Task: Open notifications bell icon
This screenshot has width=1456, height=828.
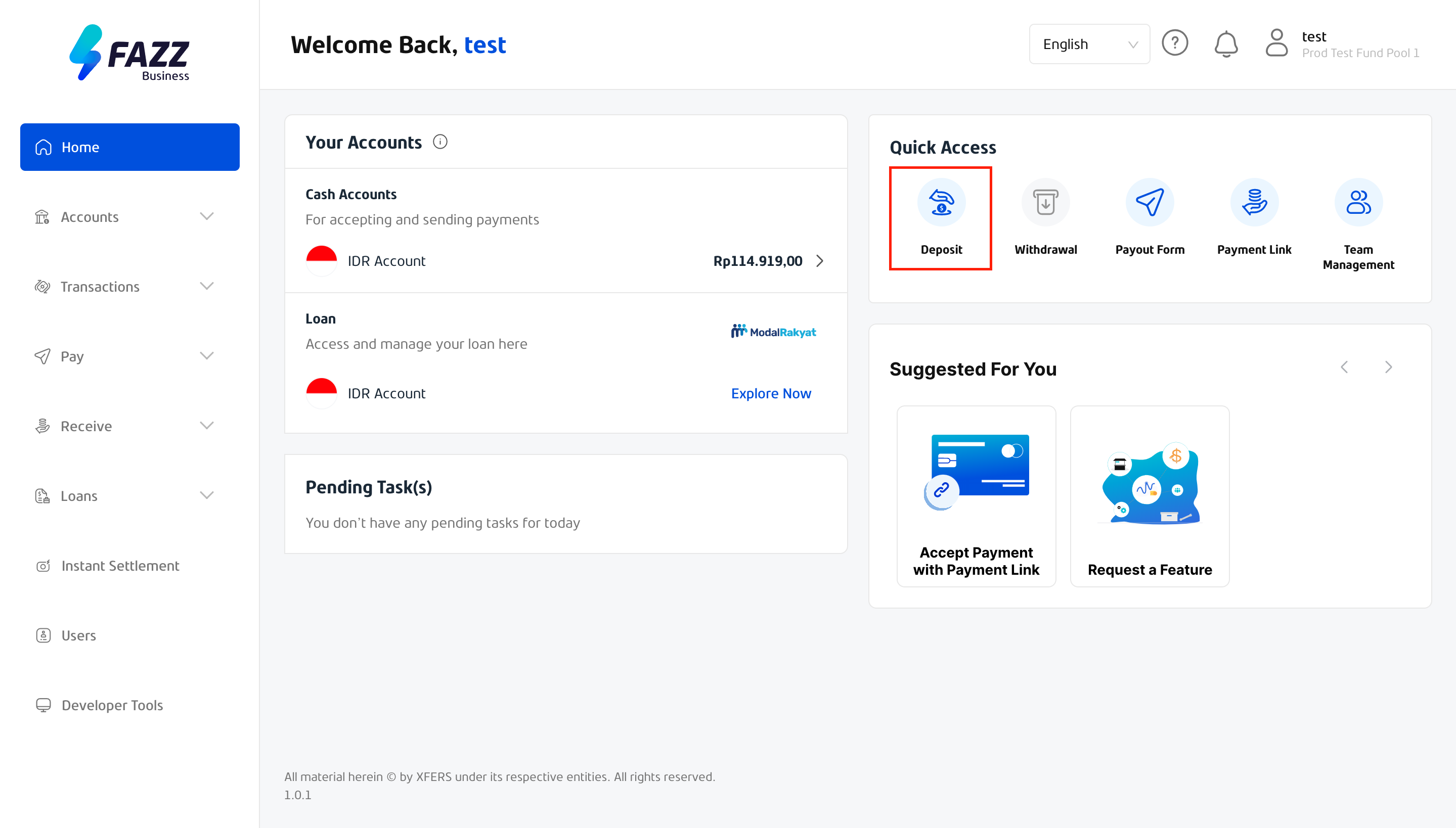Action: [1225, 44]
